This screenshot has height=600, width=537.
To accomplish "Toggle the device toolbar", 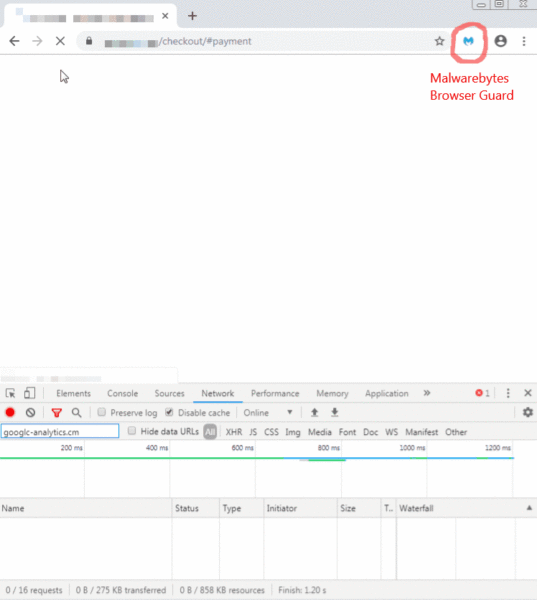I will pyautogui.click(x=29, y=393).
